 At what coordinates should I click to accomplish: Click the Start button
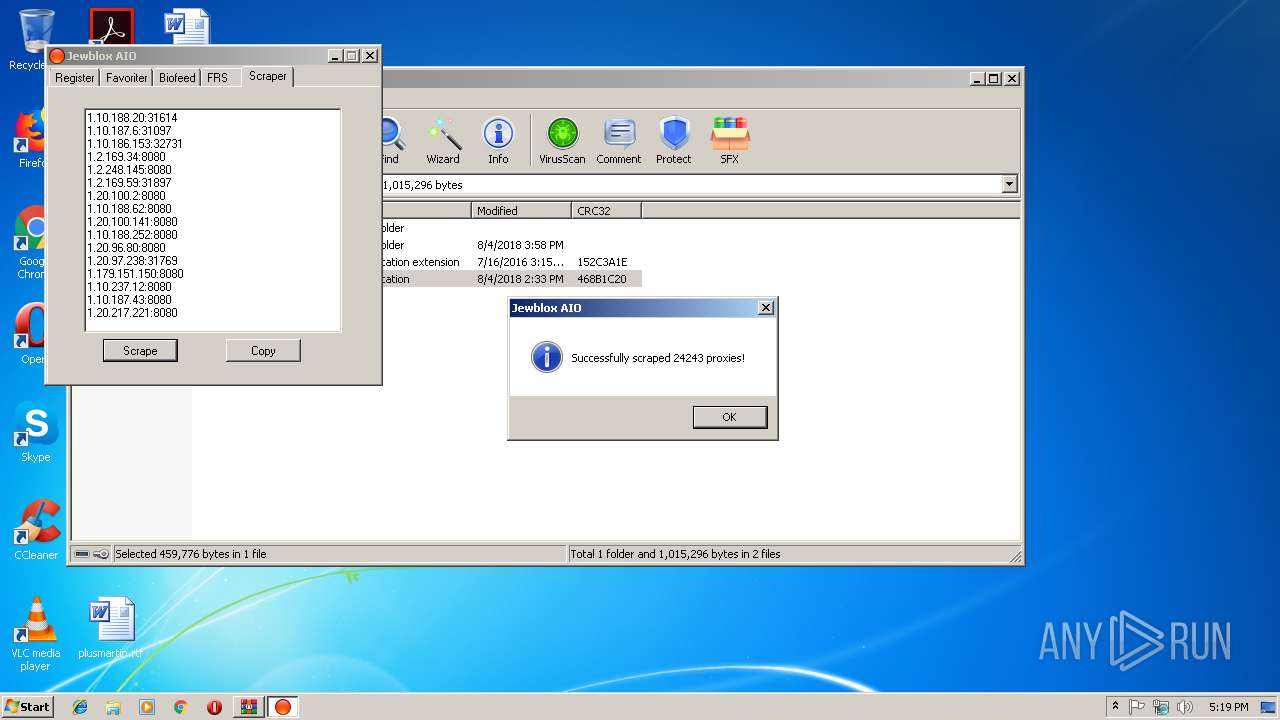(27, 707)
